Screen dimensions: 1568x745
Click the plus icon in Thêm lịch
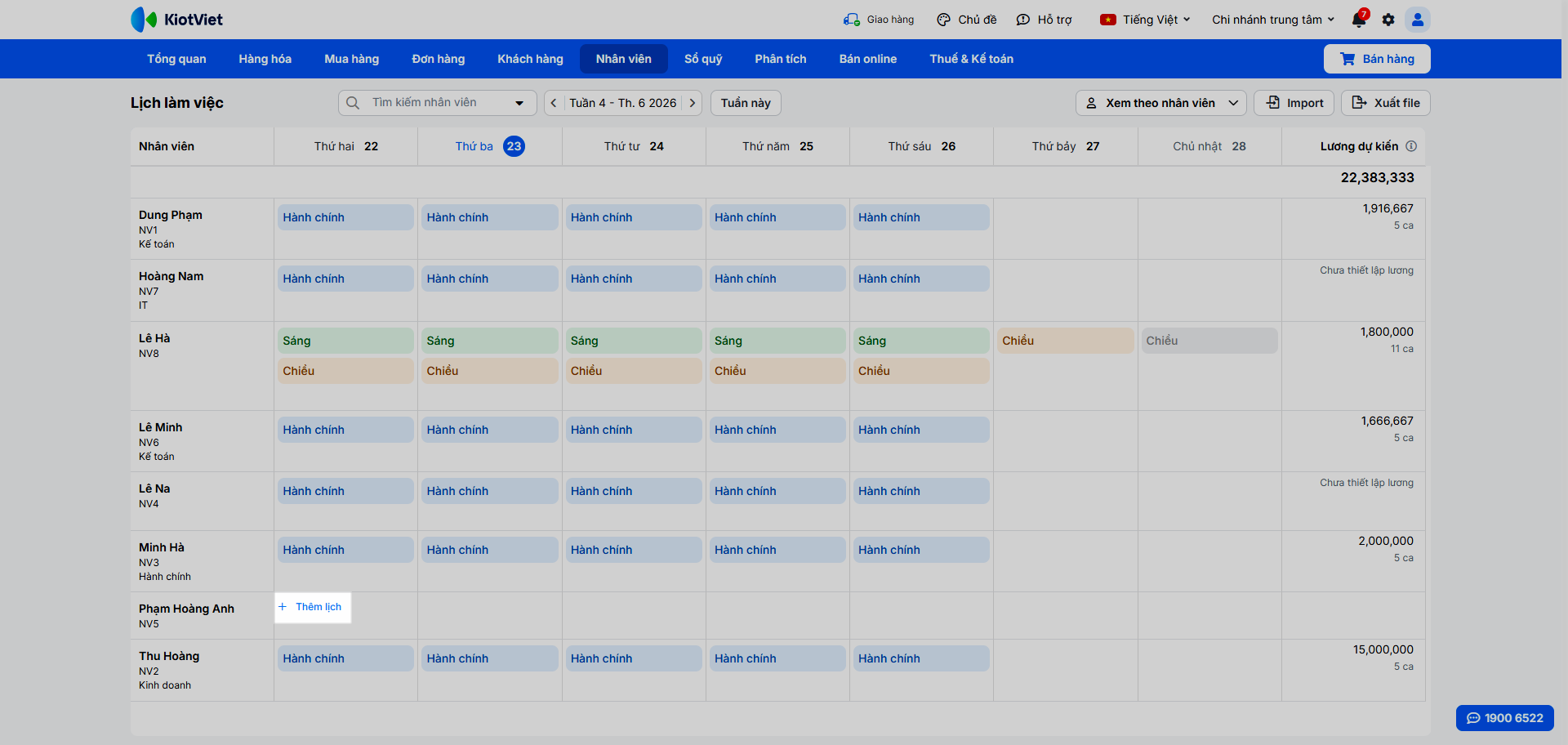click(283, 607)
